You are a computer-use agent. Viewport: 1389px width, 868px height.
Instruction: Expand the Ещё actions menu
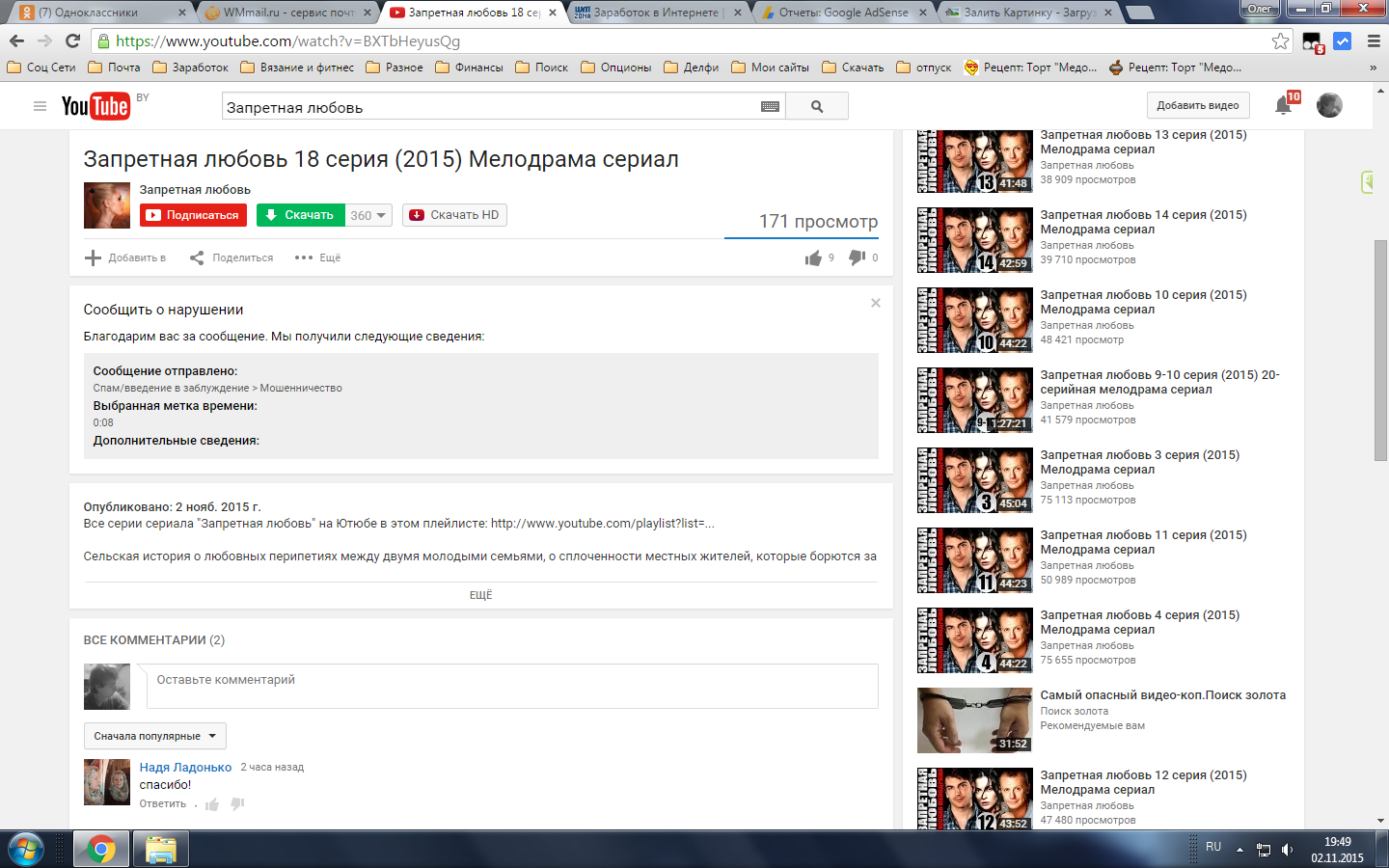pyautogui.click(x=317, y=258)
